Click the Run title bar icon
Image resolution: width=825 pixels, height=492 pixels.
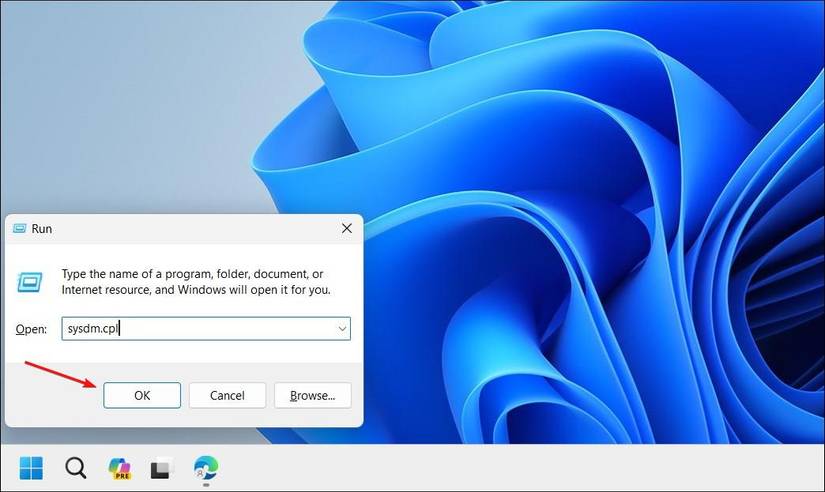(x=19, y=228)
